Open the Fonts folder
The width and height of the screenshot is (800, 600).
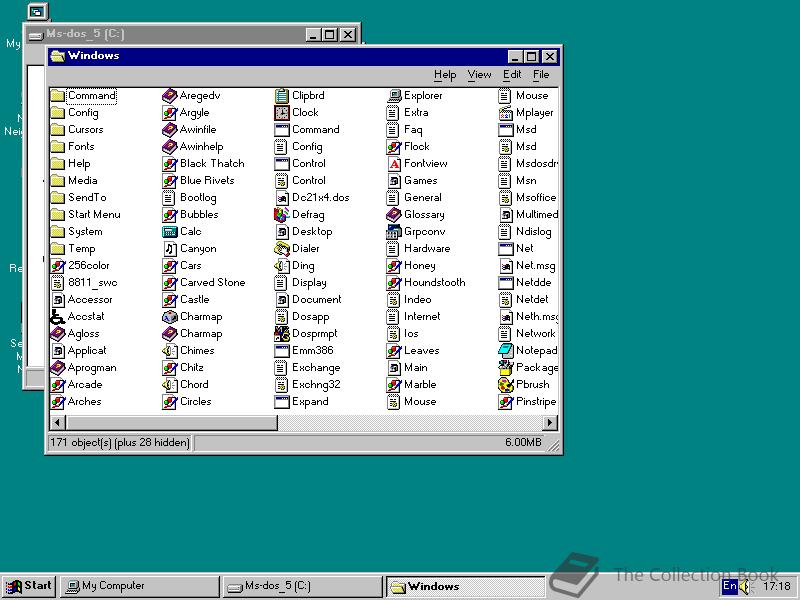pyautogui.click(x=81, y=146)
